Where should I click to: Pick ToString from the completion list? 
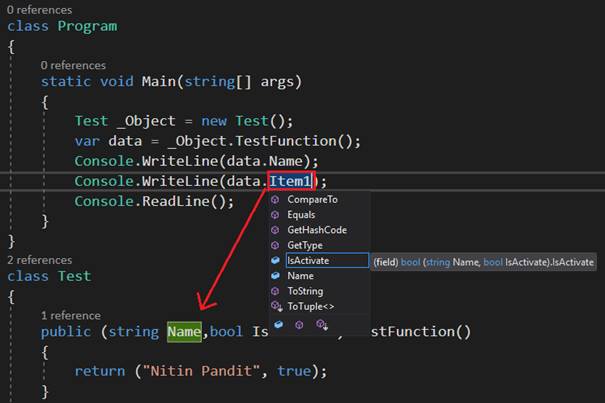tap(305, 291)
